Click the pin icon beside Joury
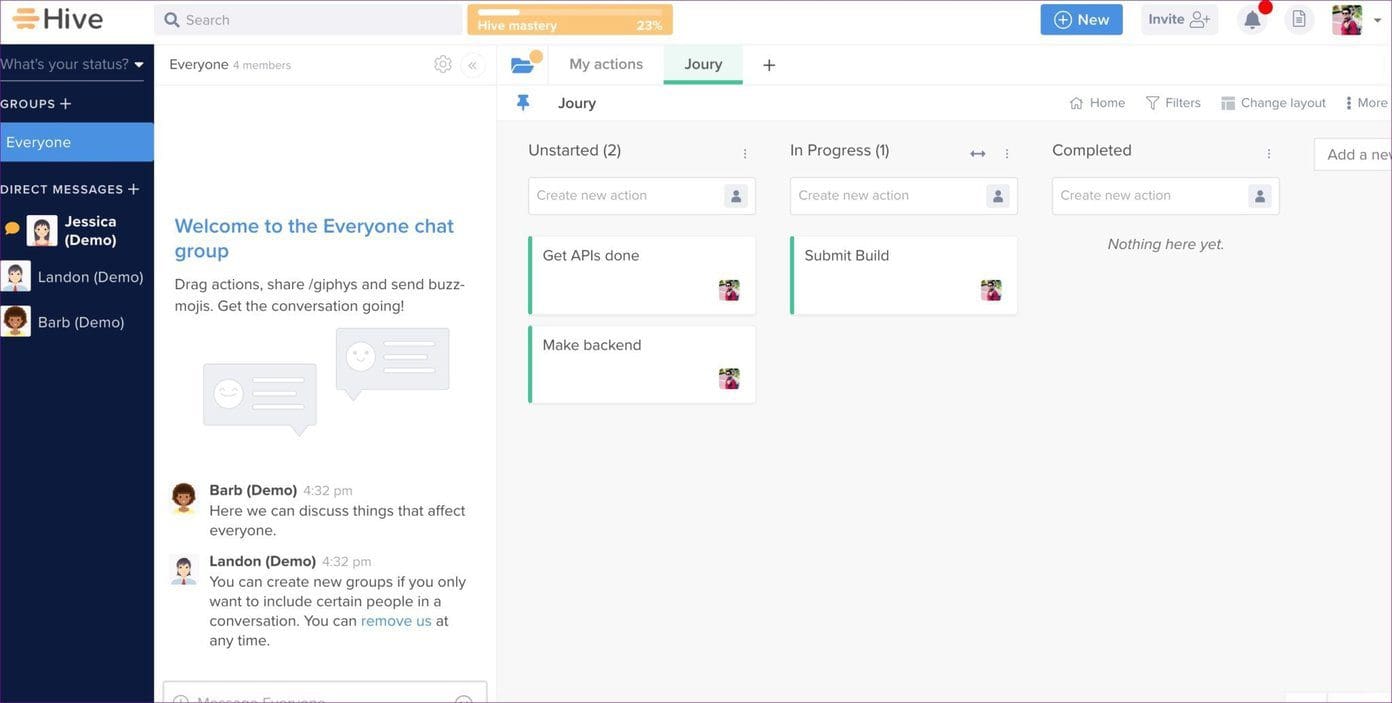The height and width of the screenshot is (703, 1392). (x=522, y=103)
